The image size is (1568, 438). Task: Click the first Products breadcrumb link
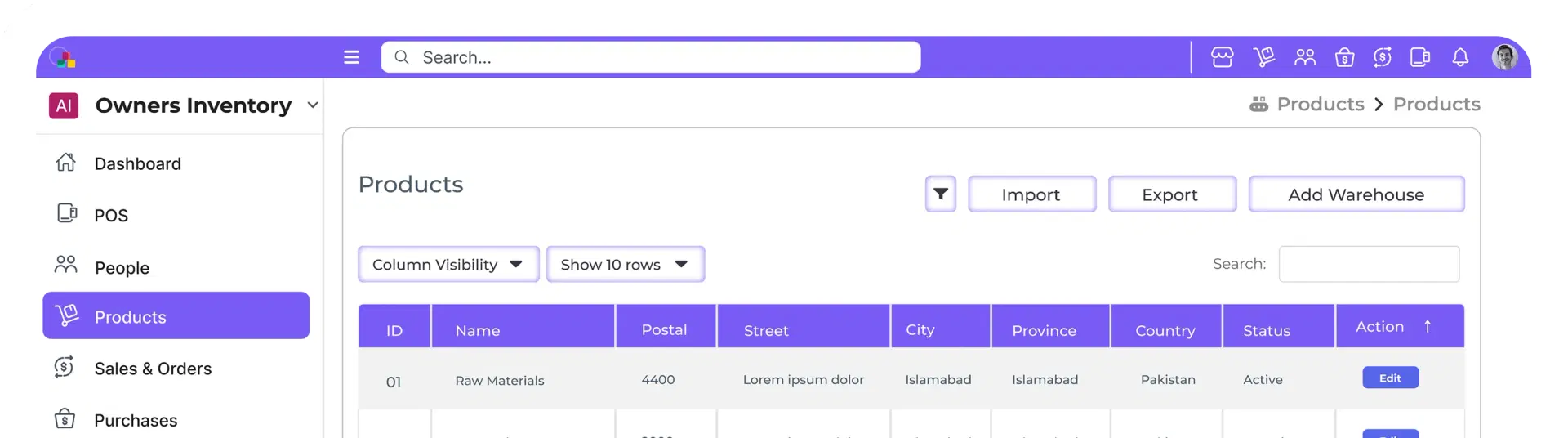point(1321,104)
